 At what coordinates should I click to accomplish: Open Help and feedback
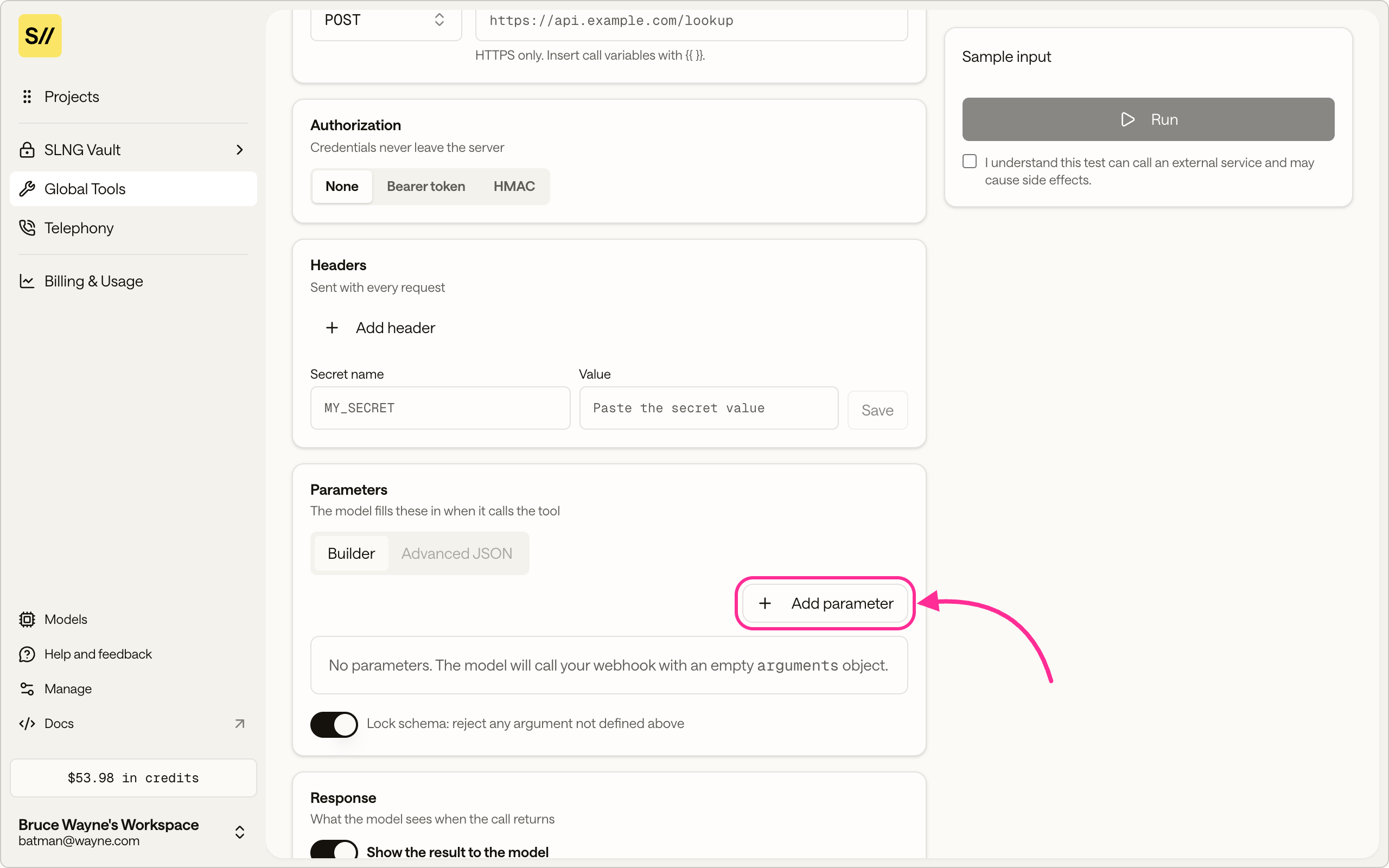click(x=133, y=654)
